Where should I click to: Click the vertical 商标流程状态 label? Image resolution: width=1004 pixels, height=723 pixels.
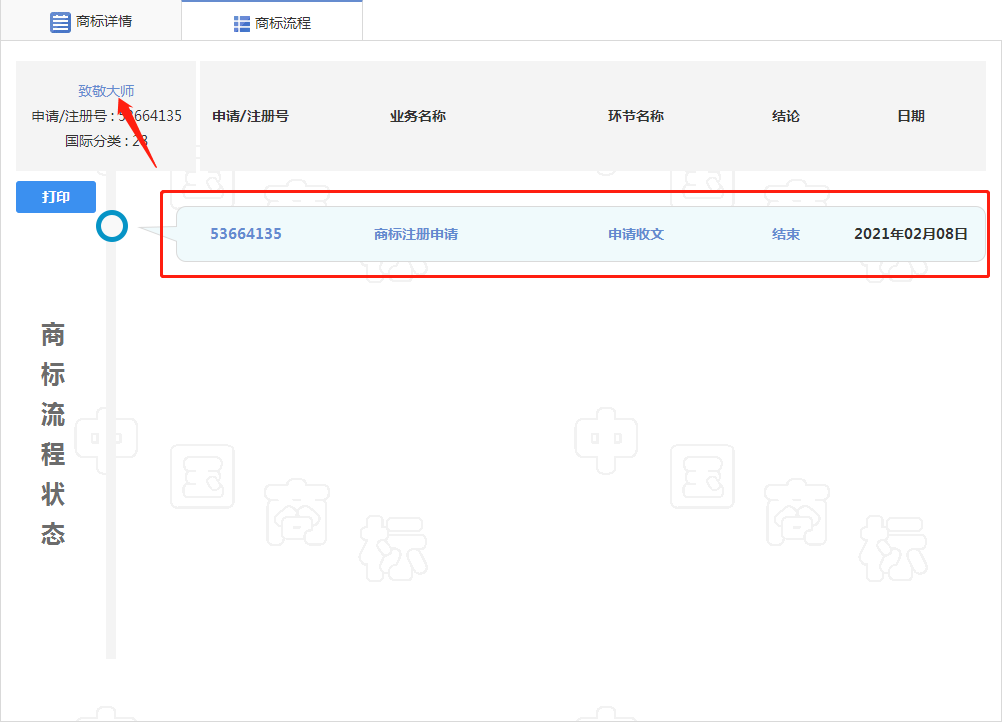(53, 434)
